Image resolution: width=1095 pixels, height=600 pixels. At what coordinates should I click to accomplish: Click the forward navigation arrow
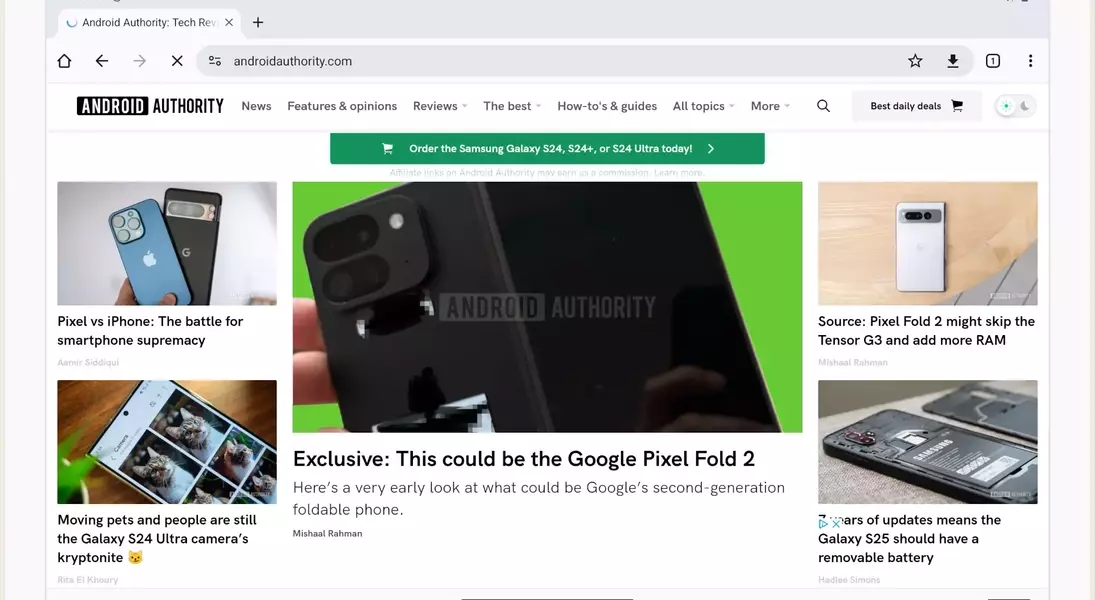pos(140,61)
